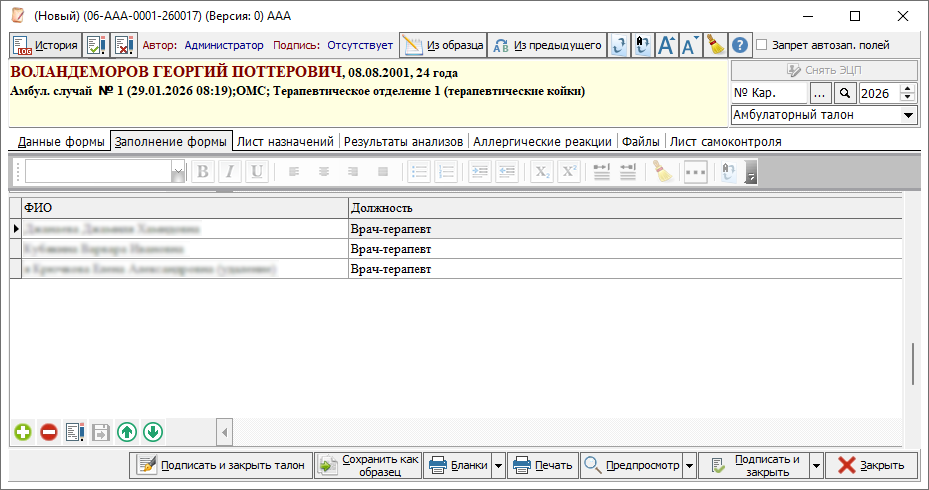This screenshot has width=929, height=490.
Task: Increase font size with large A icon
Action: pos(667,46)
